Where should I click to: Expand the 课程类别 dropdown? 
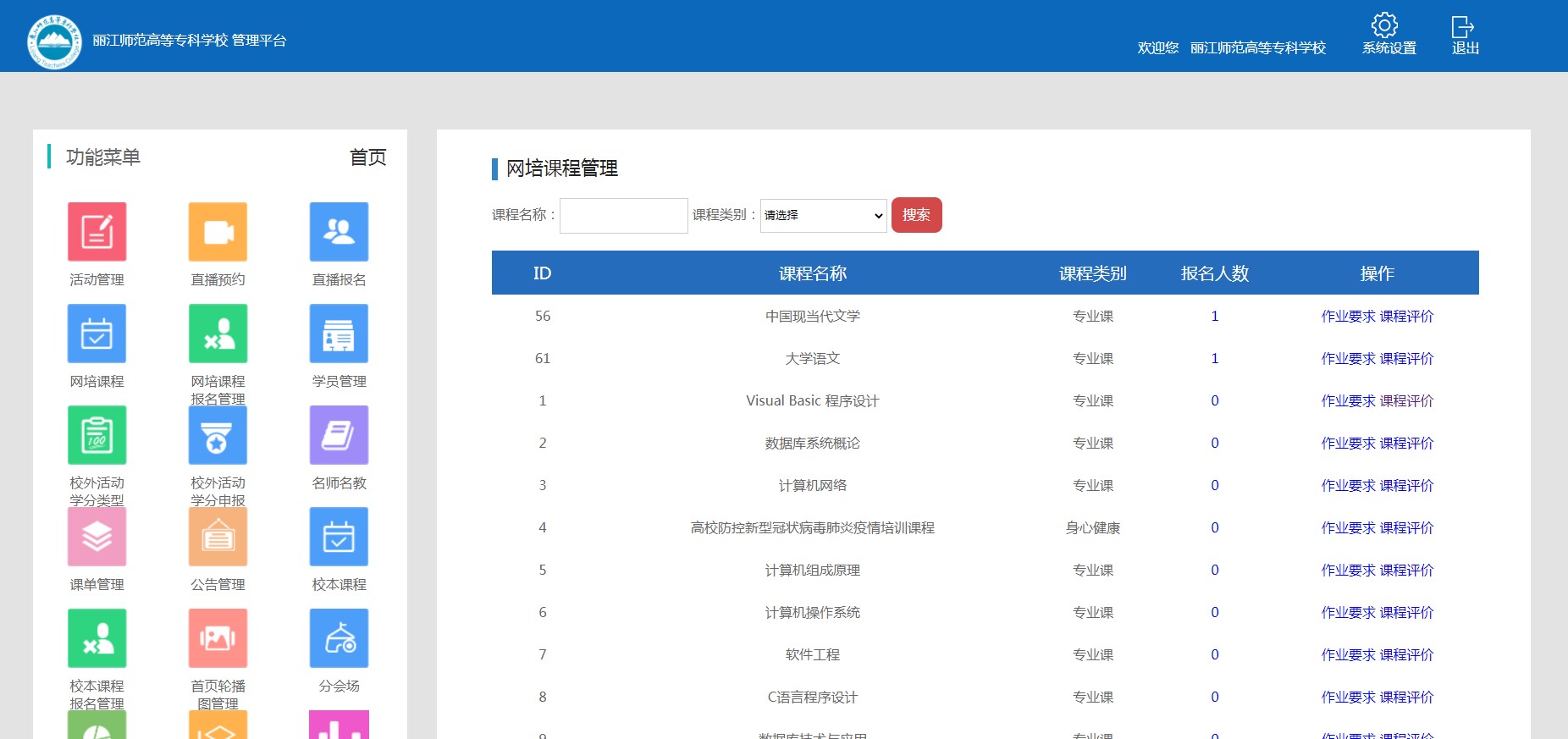click(x=823, y=216)
